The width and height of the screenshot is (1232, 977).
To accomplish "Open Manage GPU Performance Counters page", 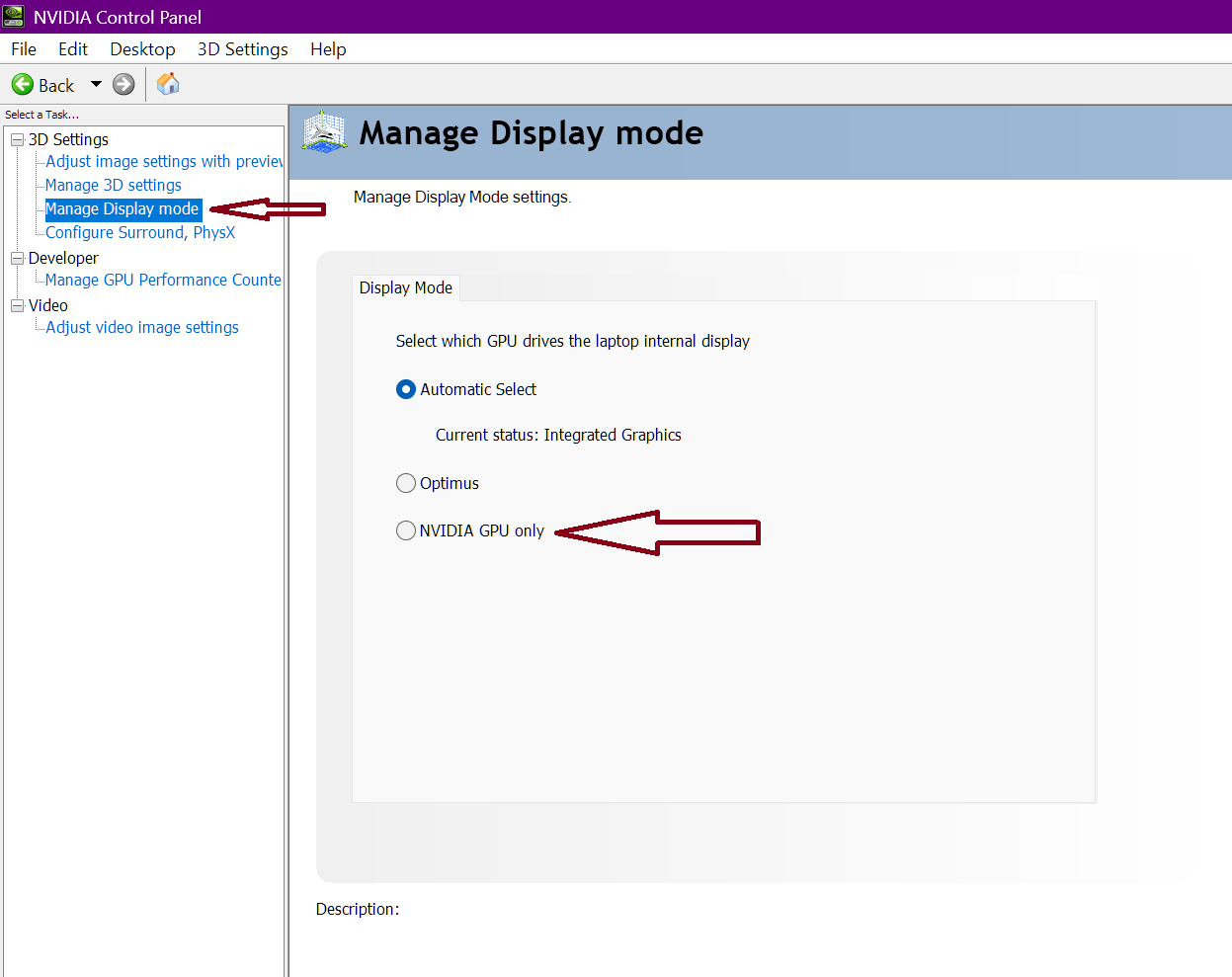I will [163, 280].
